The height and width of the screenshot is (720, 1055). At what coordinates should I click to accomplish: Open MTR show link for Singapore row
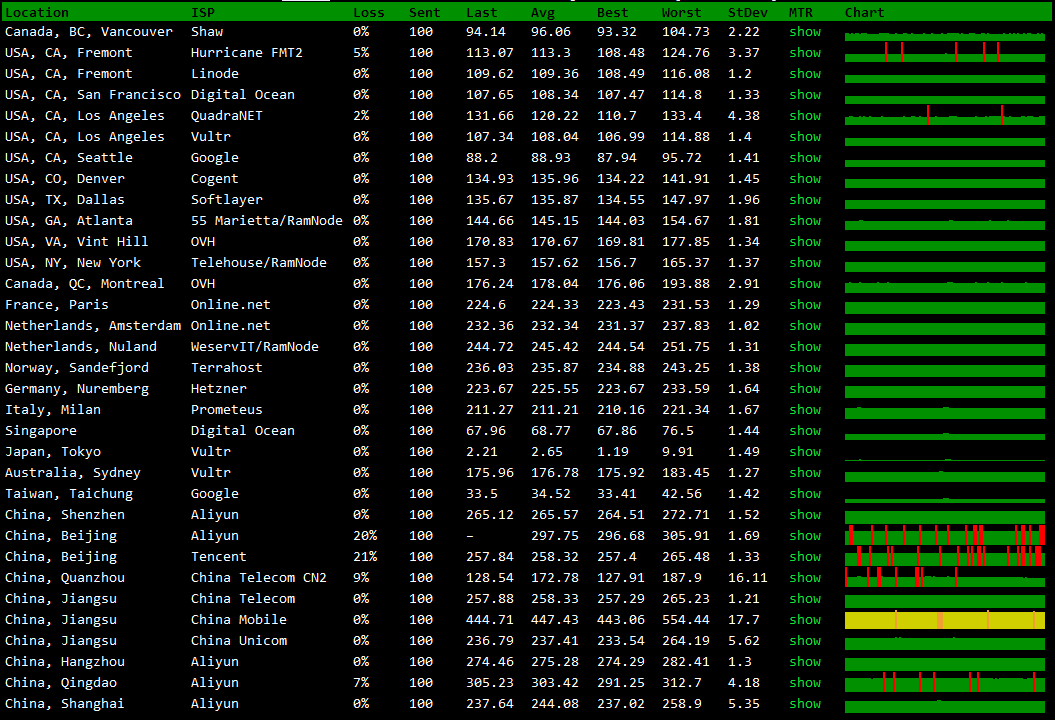(x=805, y=431)
